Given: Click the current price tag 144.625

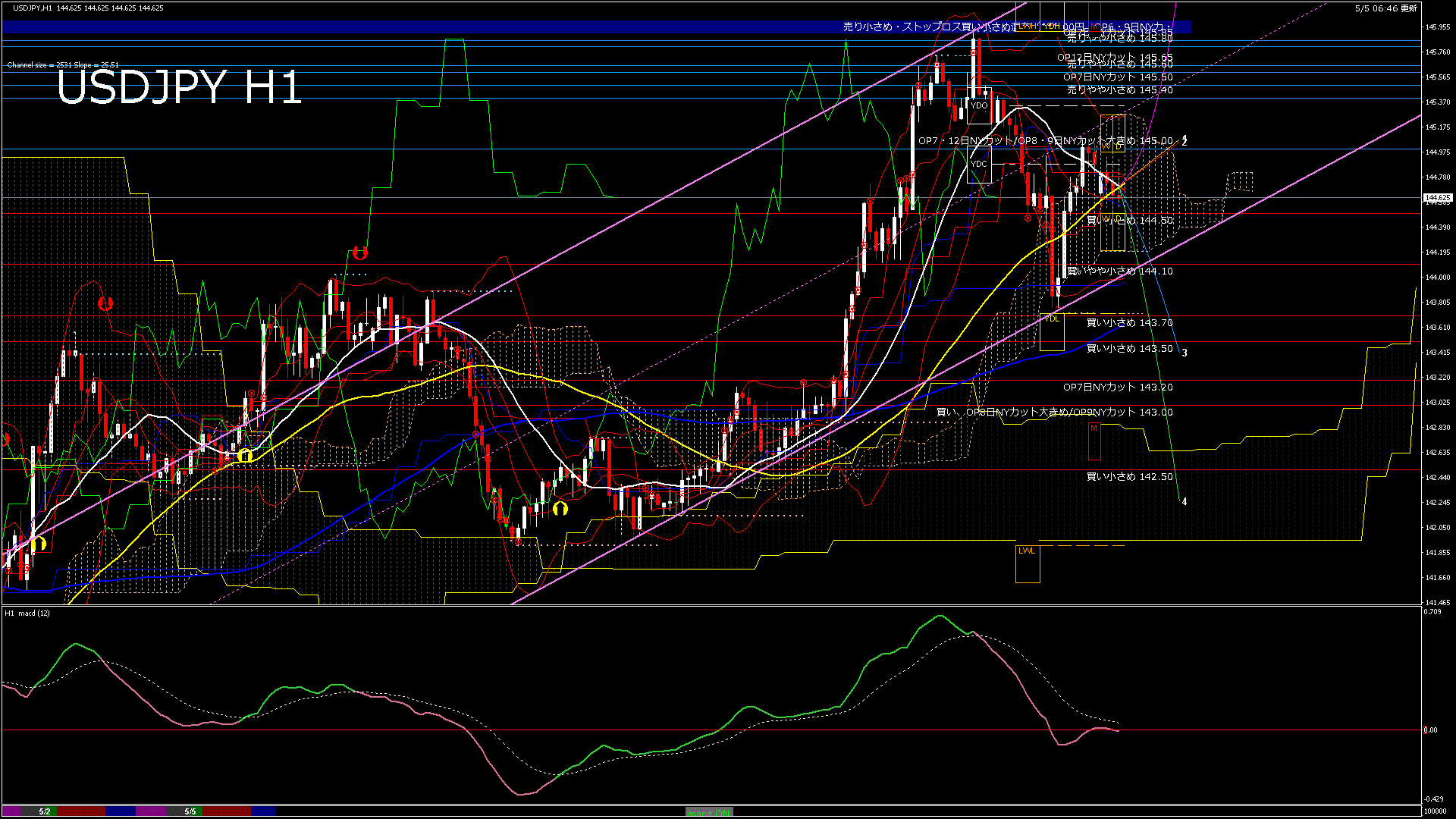Looking at the screenshot, I should click(1438, 198).
